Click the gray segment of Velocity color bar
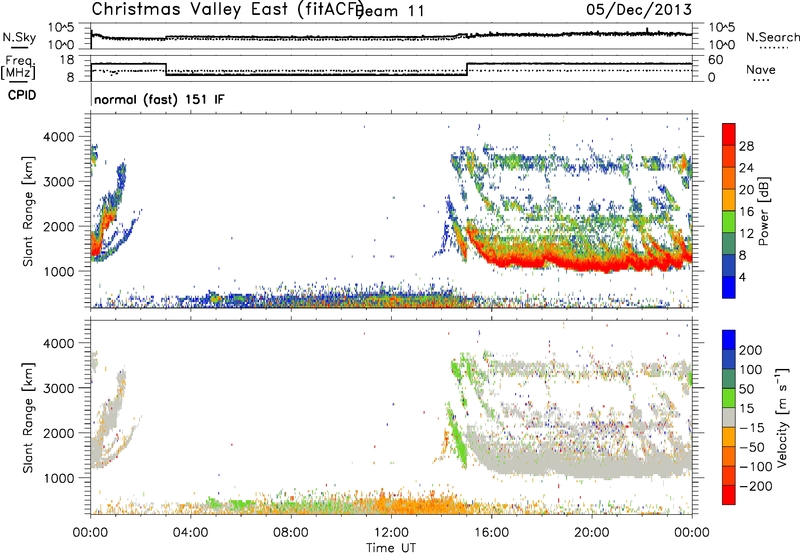The height and width of the screenshot is (554, 800). click(x=729, y=418)
